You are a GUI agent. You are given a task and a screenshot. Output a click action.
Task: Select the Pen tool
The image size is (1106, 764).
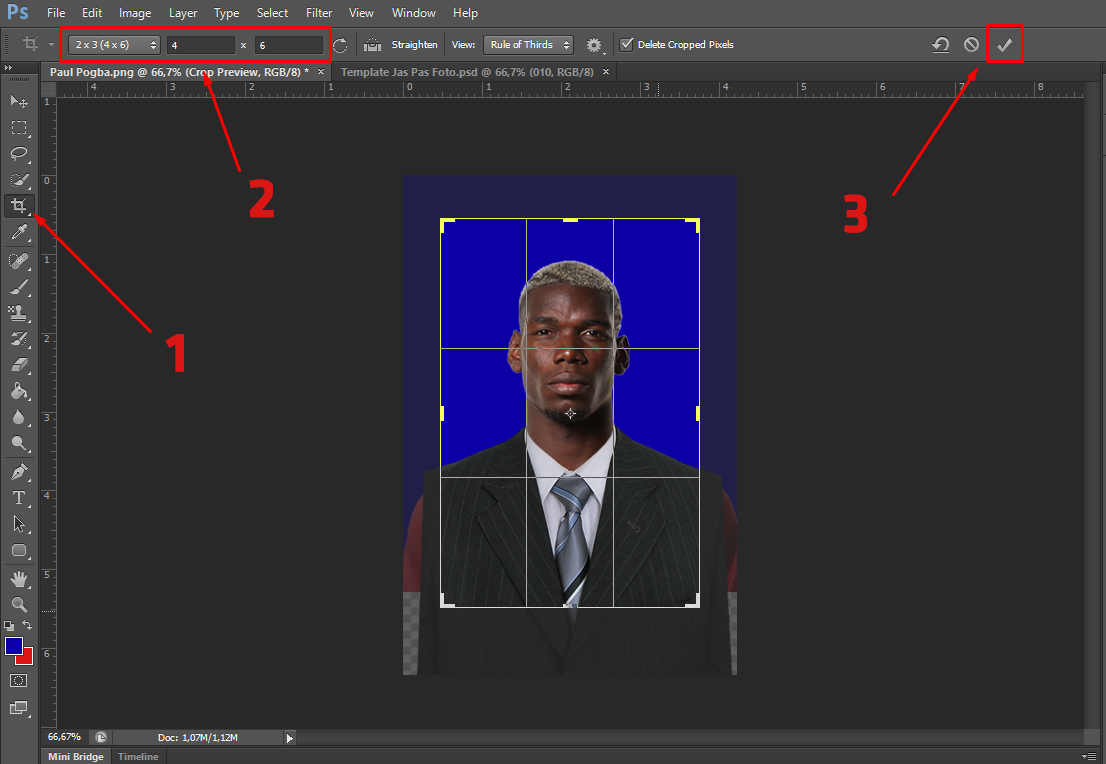coord(19,472)
